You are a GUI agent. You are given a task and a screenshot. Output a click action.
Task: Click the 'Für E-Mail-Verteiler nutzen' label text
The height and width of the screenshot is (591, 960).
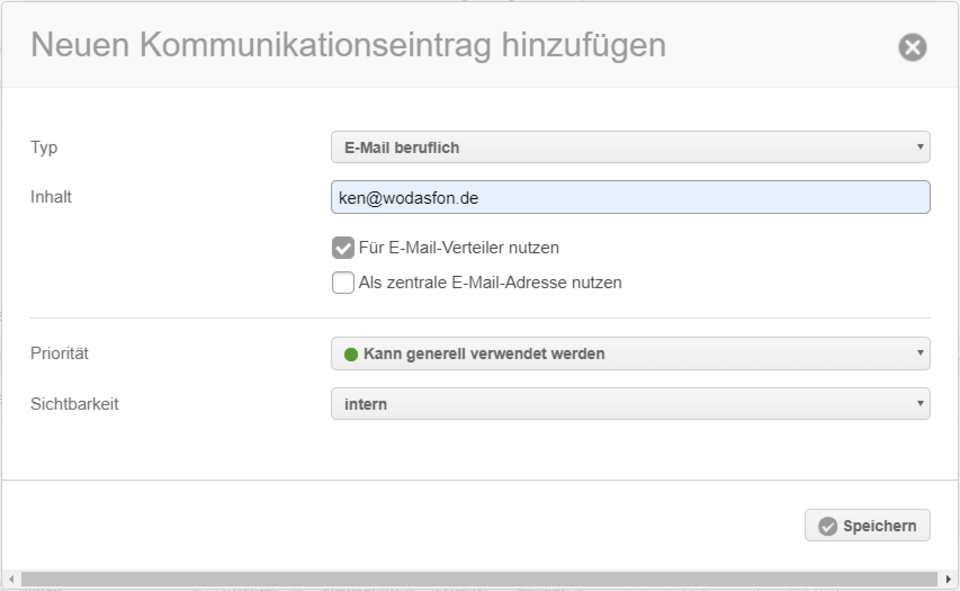459,247
